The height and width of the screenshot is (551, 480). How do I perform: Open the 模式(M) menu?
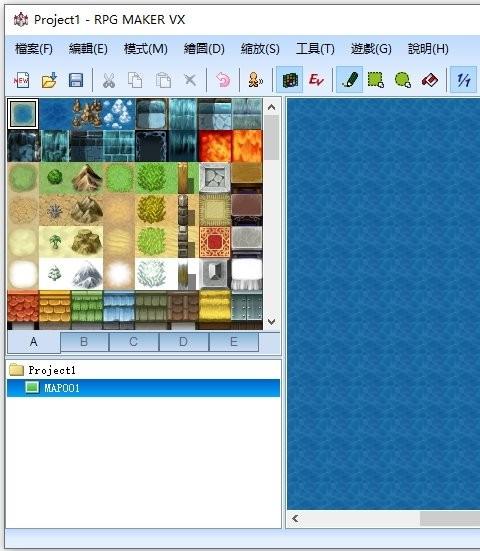click(145, 48)
